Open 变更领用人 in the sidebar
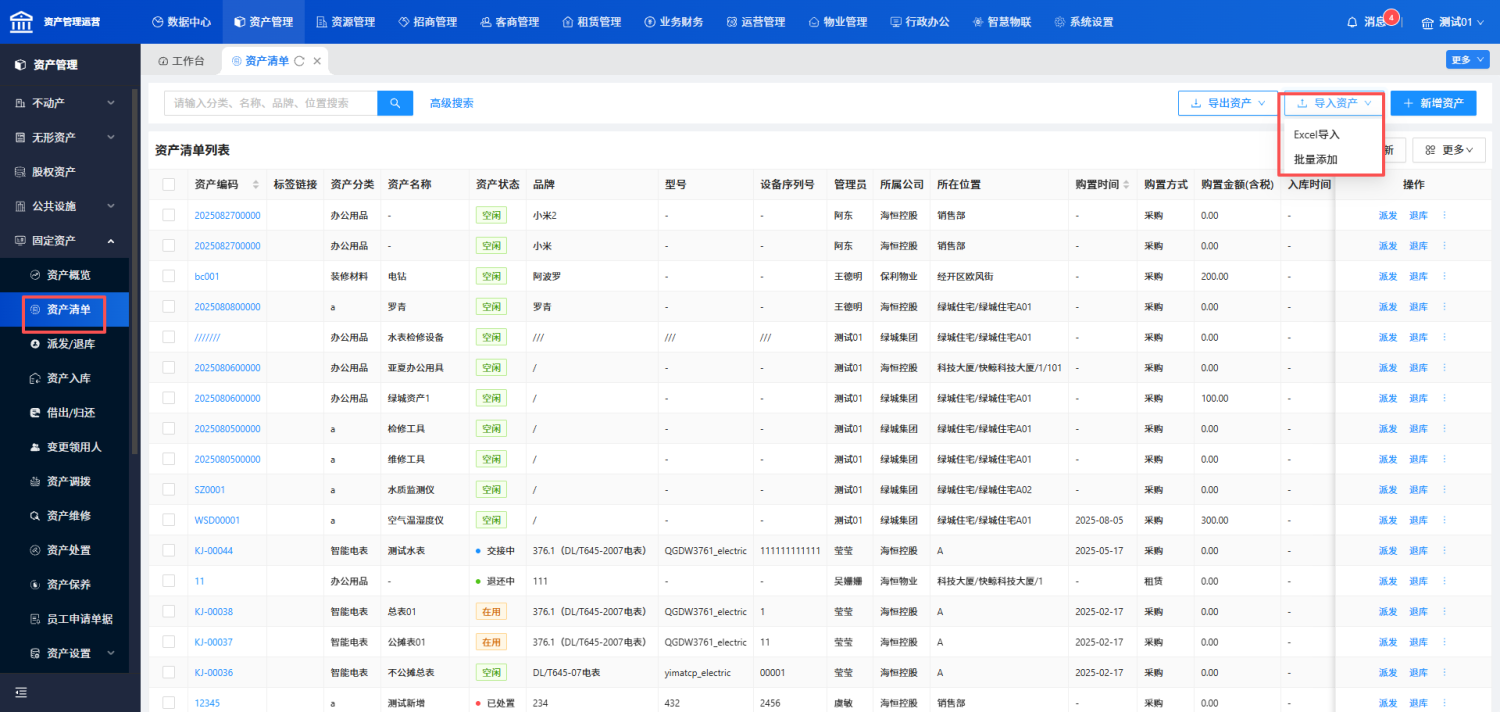Viewport: 1500px width, 712px height. pyautogui.click(x=65, y=447)
